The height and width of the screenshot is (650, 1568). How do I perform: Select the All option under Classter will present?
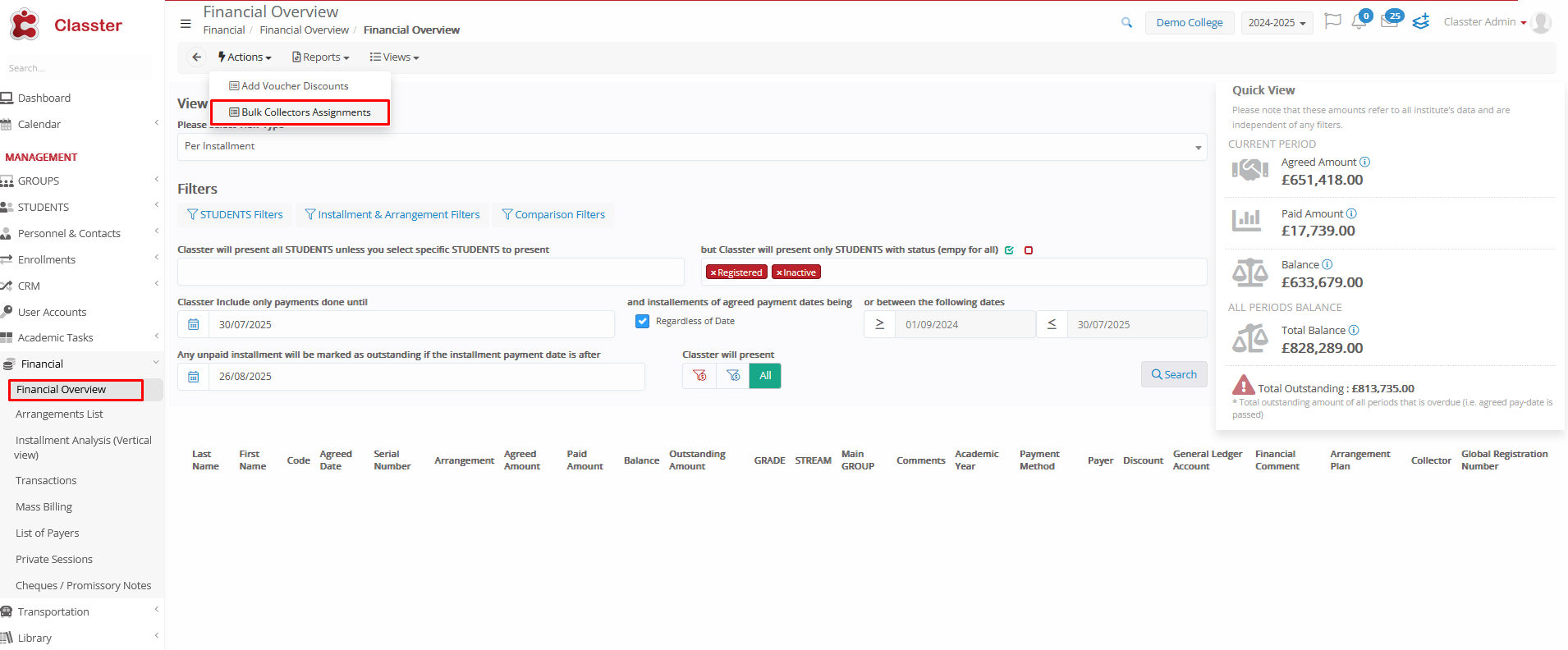pos(765,376)
